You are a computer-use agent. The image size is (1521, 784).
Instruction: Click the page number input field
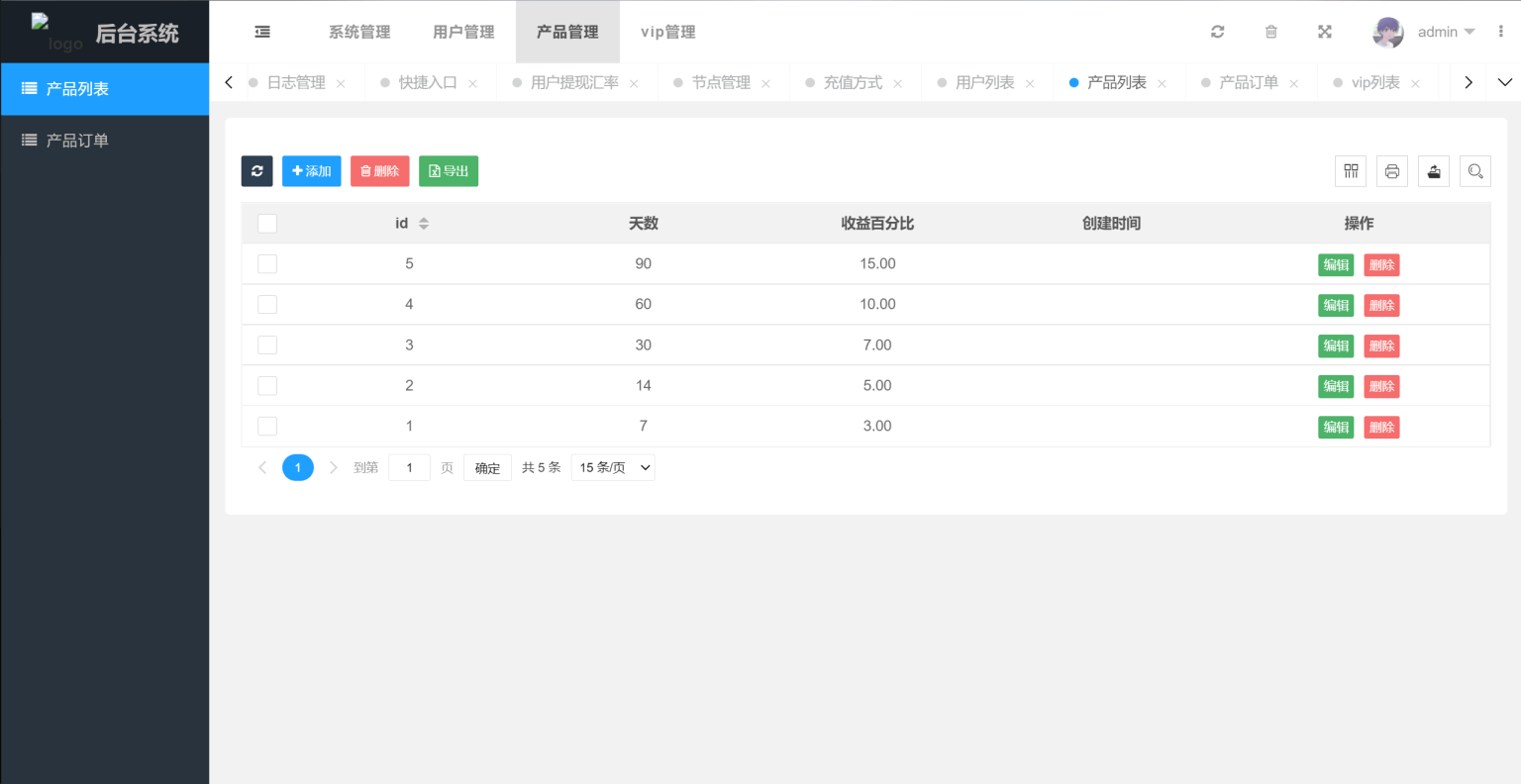click(x=409, y=466)
